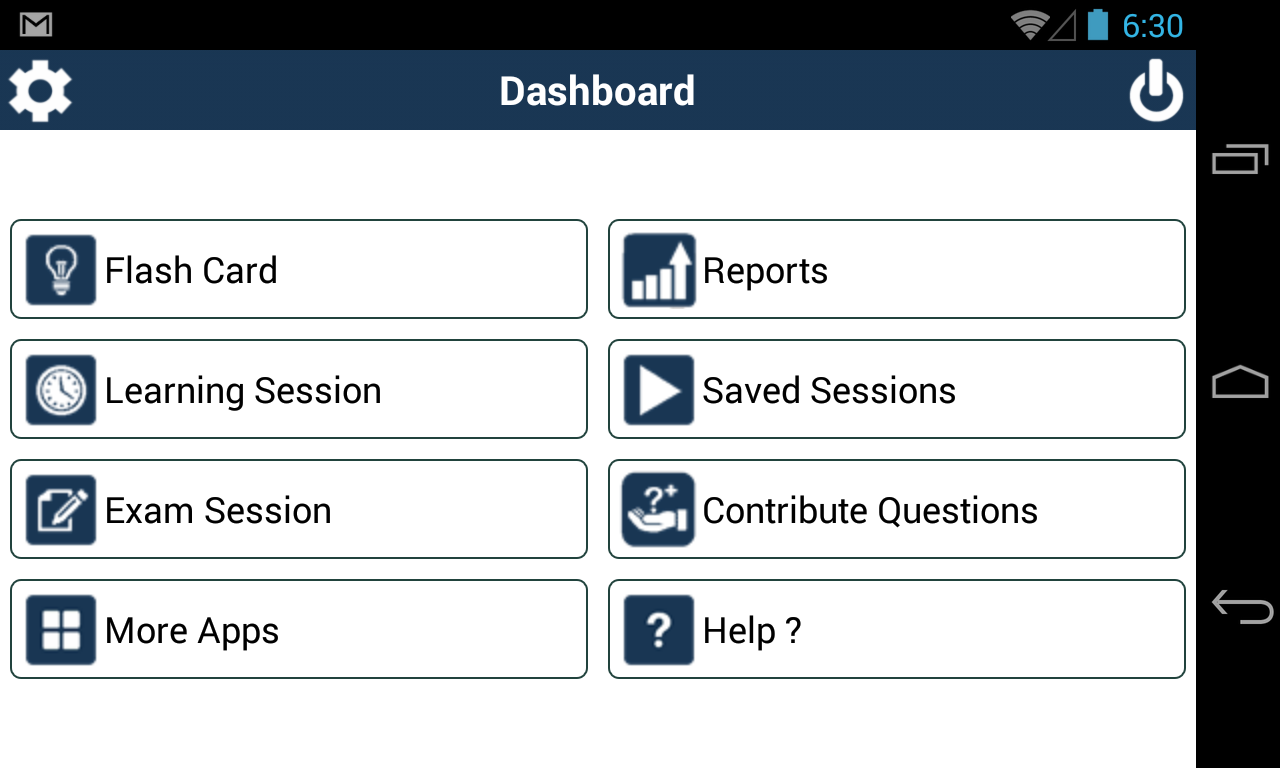Open Saved Sessions

[x=896, y=390]
